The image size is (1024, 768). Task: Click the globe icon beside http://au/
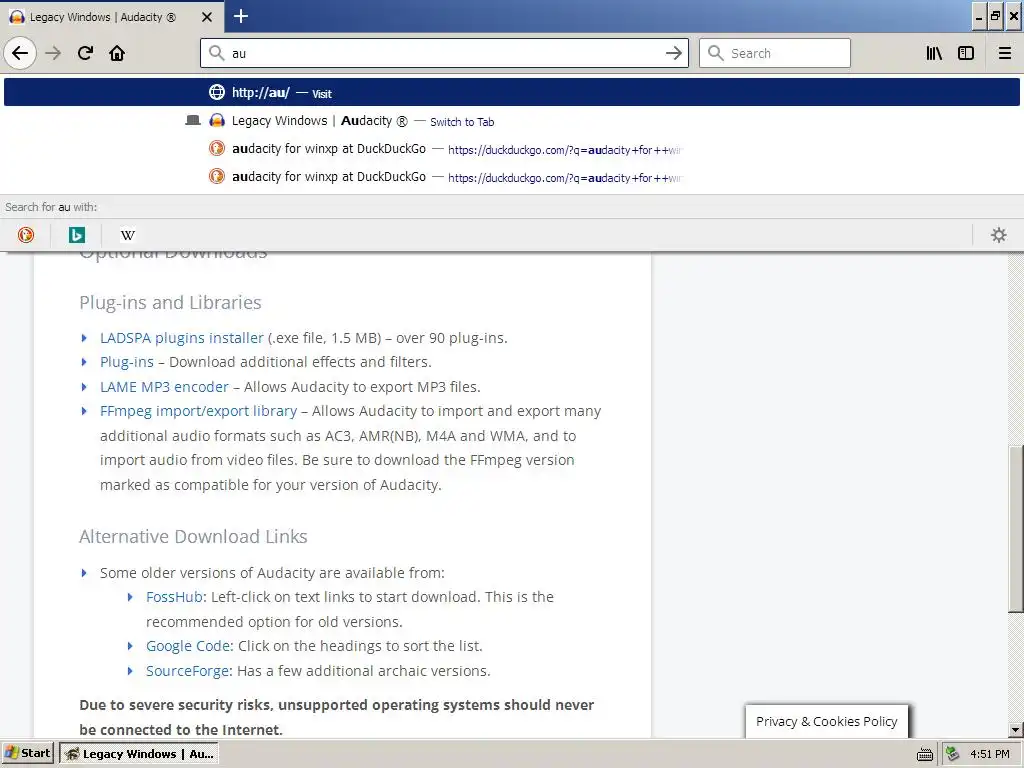pyautogui.click(x=217, y=92)
